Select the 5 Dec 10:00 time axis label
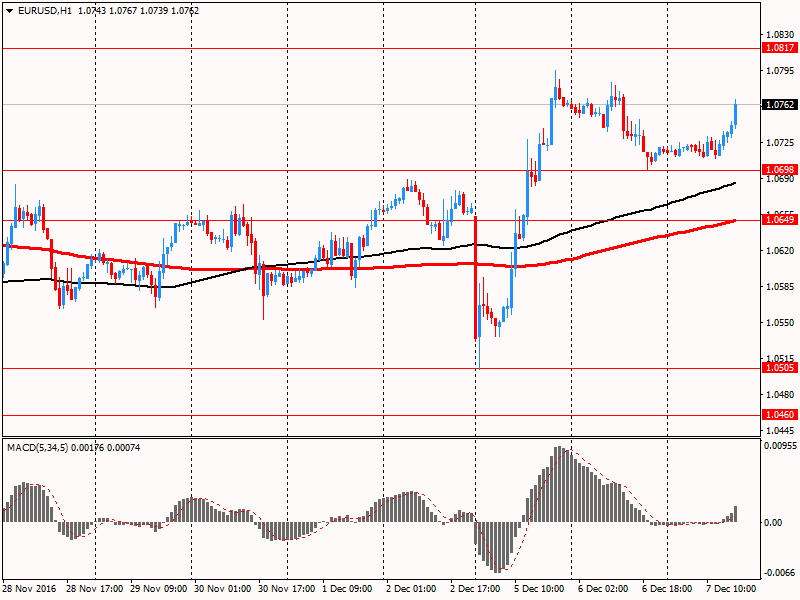Viewport: 800px width, 600px height. click(539, 588)
